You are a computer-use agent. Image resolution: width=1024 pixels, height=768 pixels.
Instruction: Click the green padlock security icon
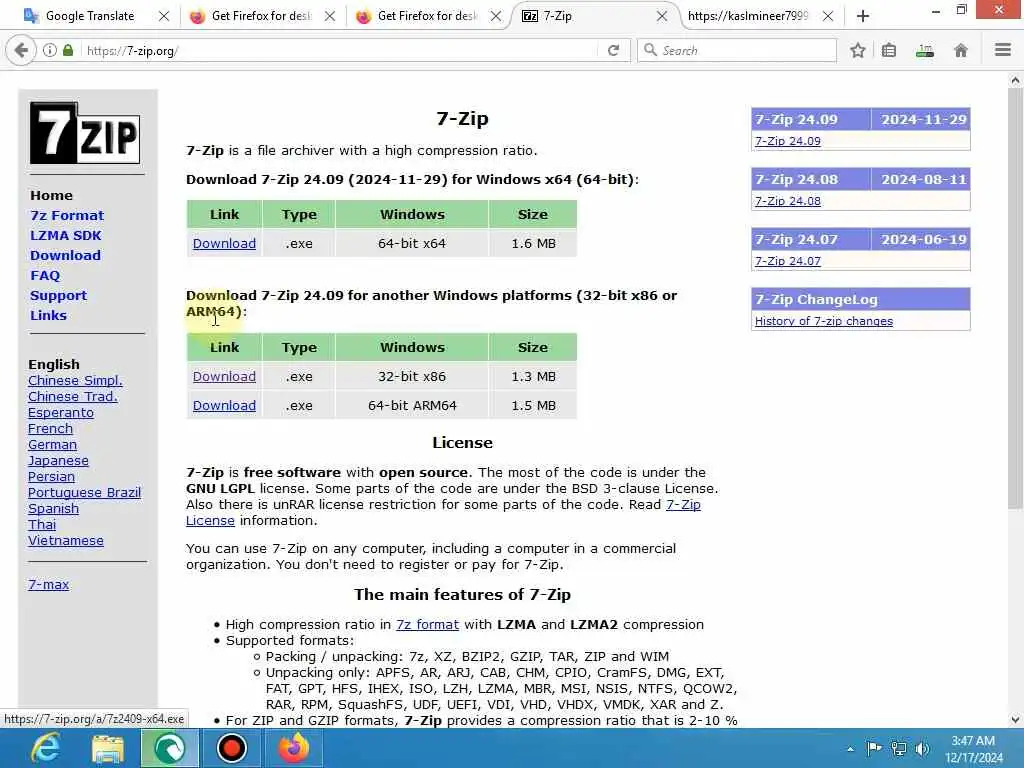click(x=68, y=50)
